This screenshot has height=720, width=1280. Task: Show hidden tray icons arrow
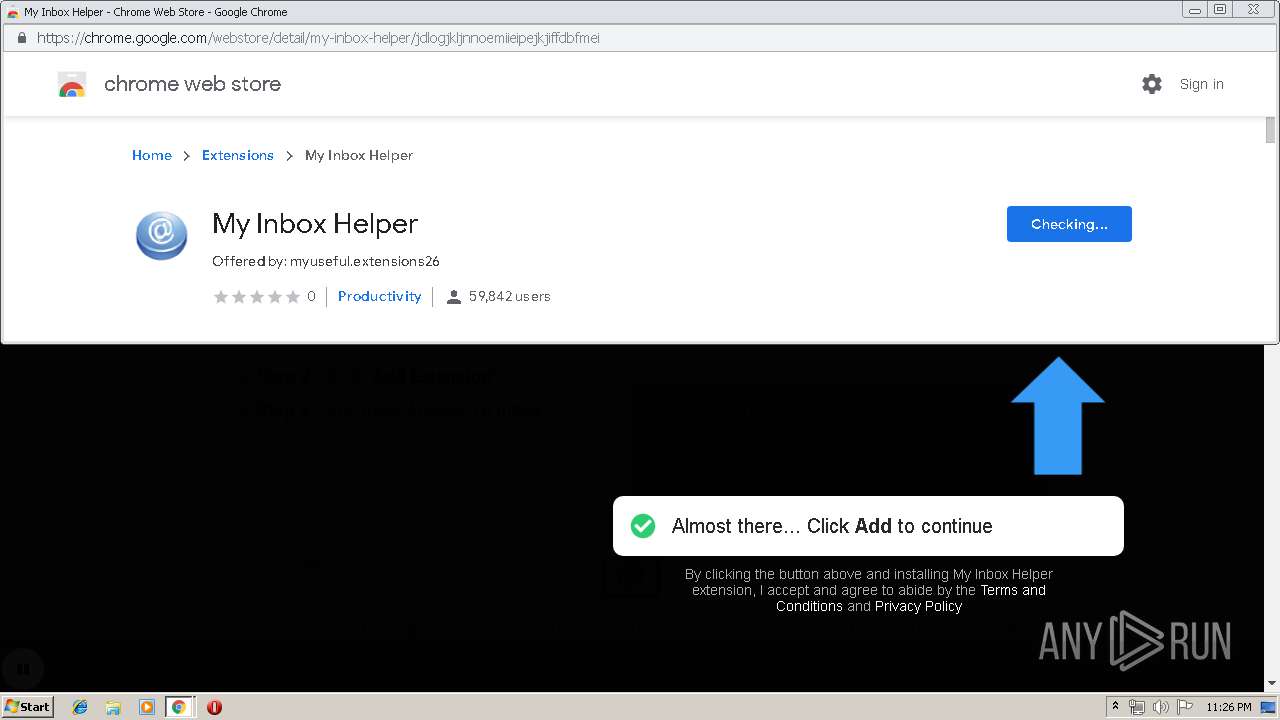[x=1115, y=707]
